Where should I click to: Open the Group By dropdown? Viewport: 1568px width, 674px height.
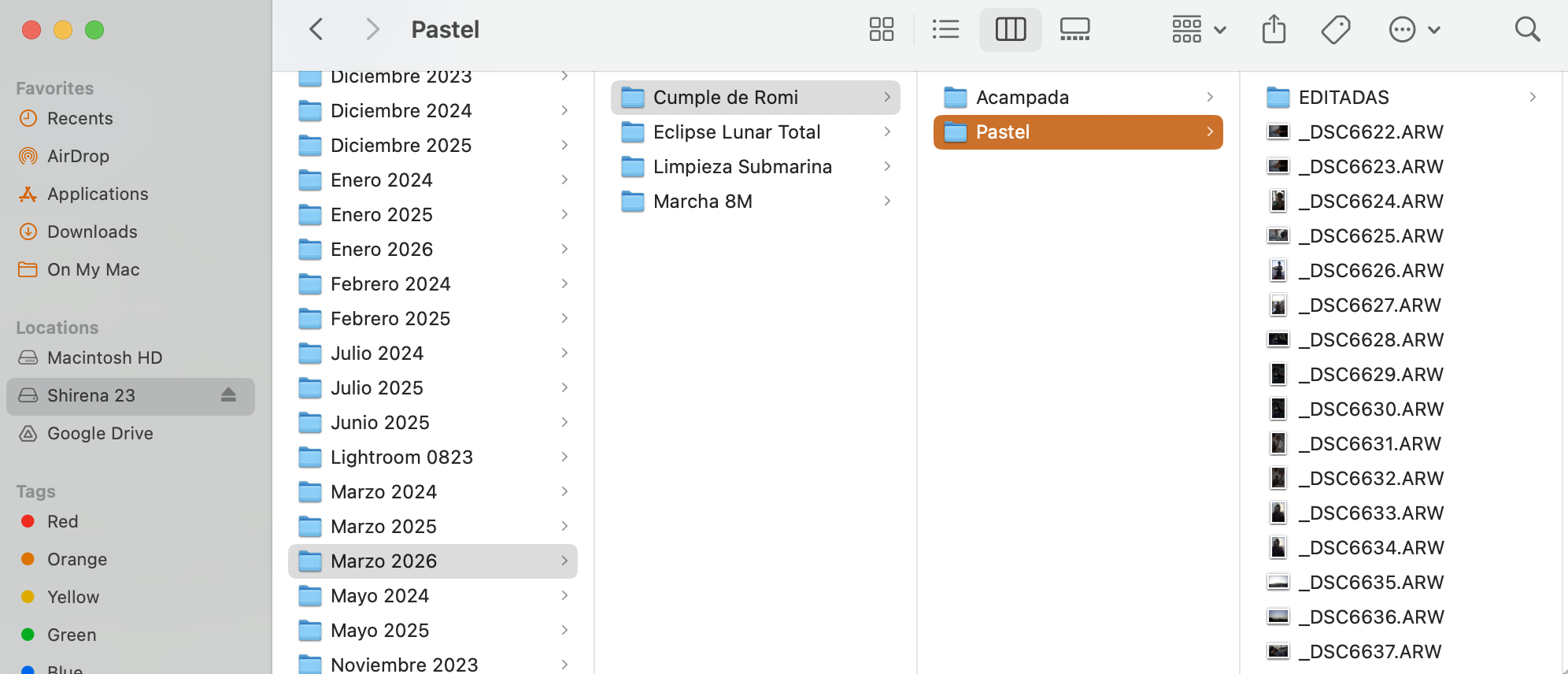(1199, 30)
